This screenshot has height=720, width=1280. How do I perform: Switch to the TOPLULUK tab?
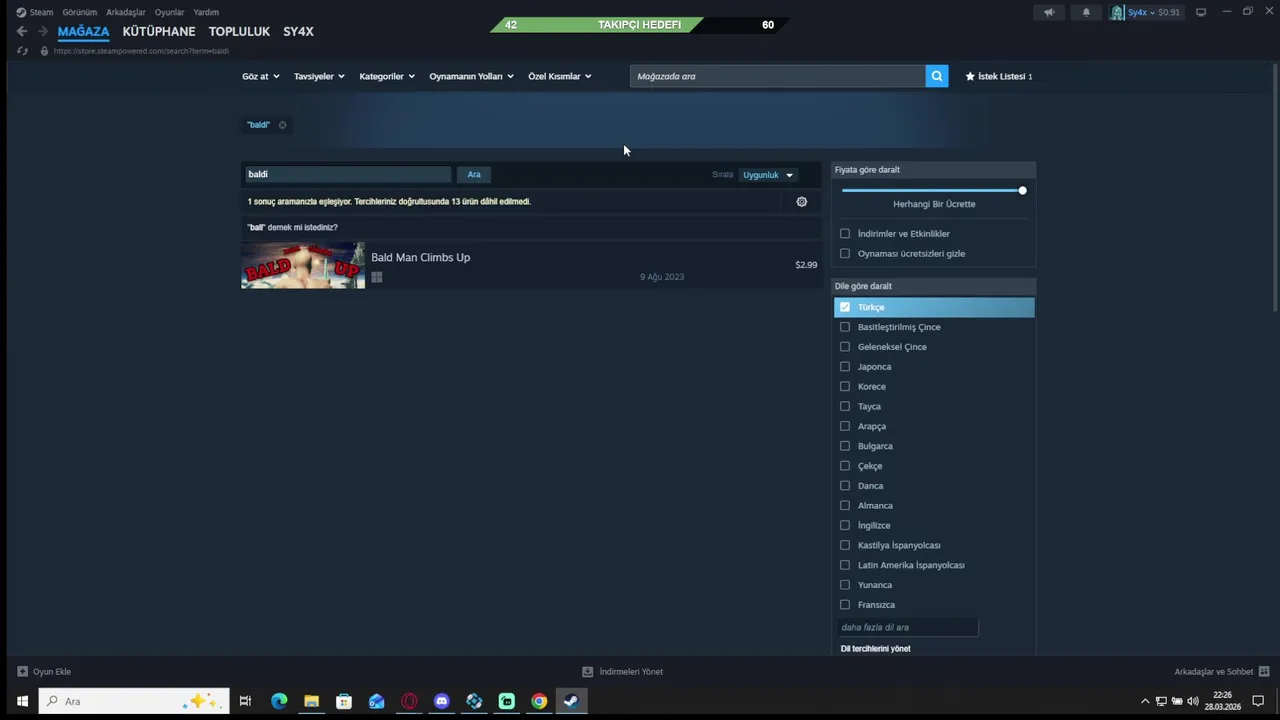pos(239,32)
